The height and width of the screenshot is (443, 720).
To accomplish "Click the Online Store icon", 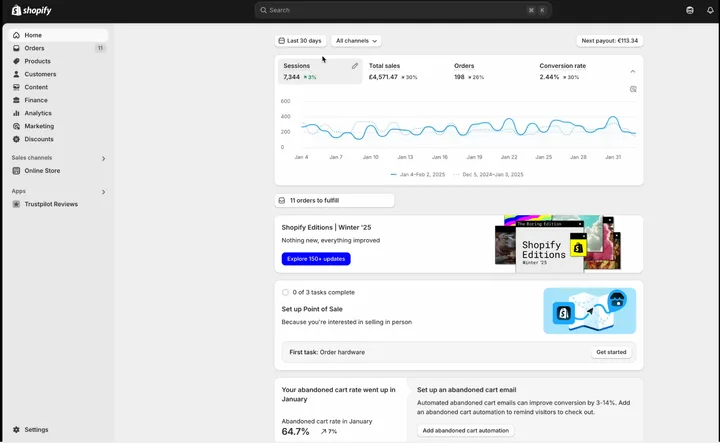I will (x=17, y=171).
